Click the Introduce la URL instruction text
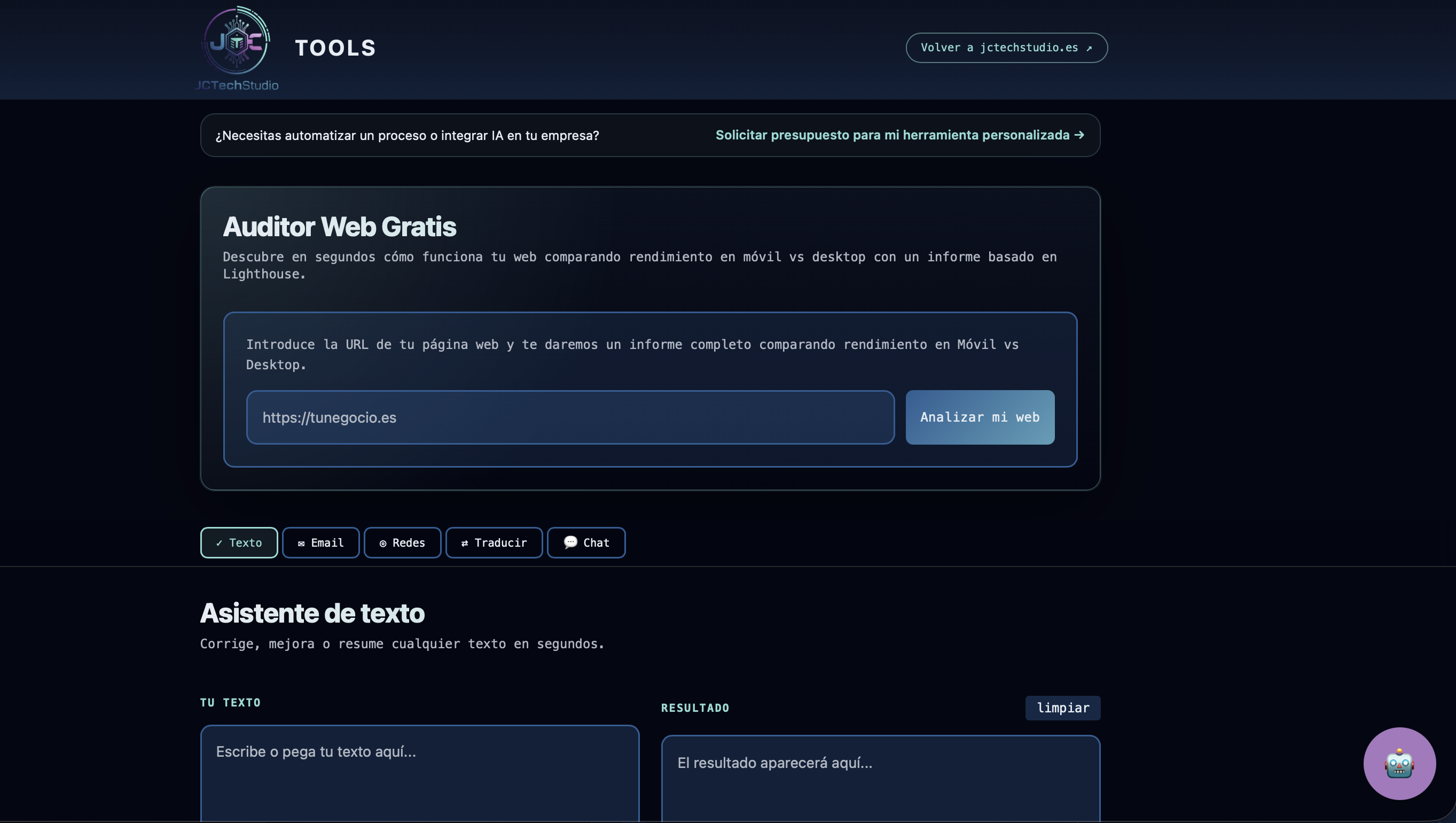Screen dimensions: 1456x823 point(632,355)
